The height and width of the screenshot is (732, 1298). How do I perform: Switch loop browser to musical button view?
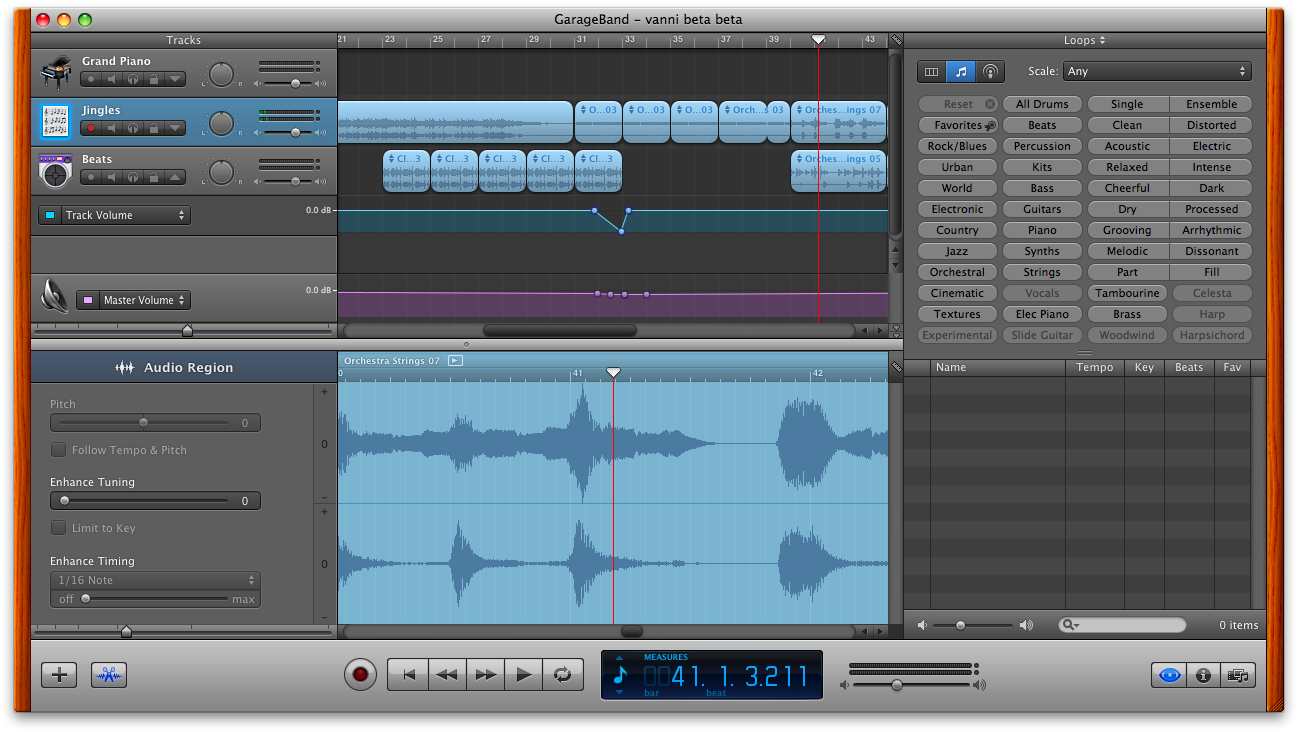tap(961, 72)
